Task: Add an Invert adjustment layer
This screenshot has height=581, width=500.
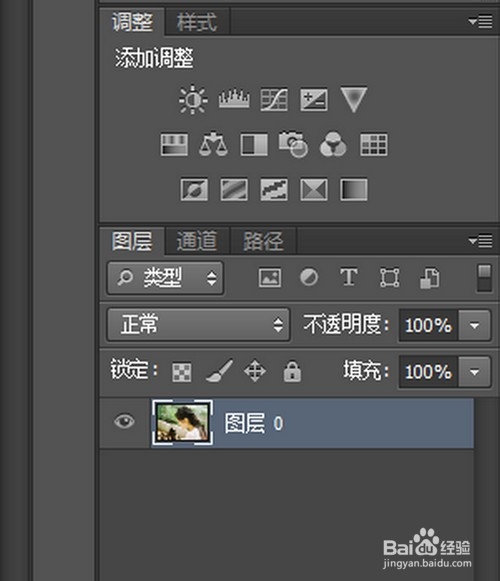Action: pos(194,189)
